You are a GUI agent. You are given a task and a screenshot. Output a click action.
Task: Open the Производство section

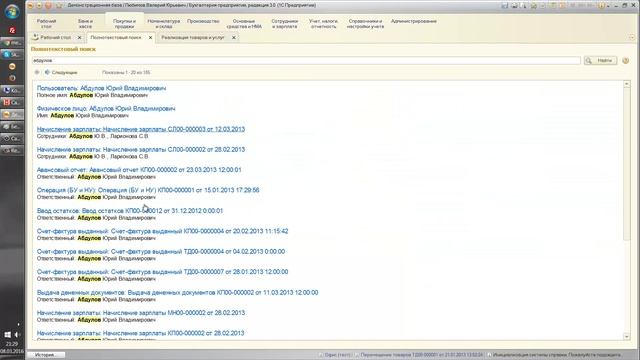[x=203, y=21]
